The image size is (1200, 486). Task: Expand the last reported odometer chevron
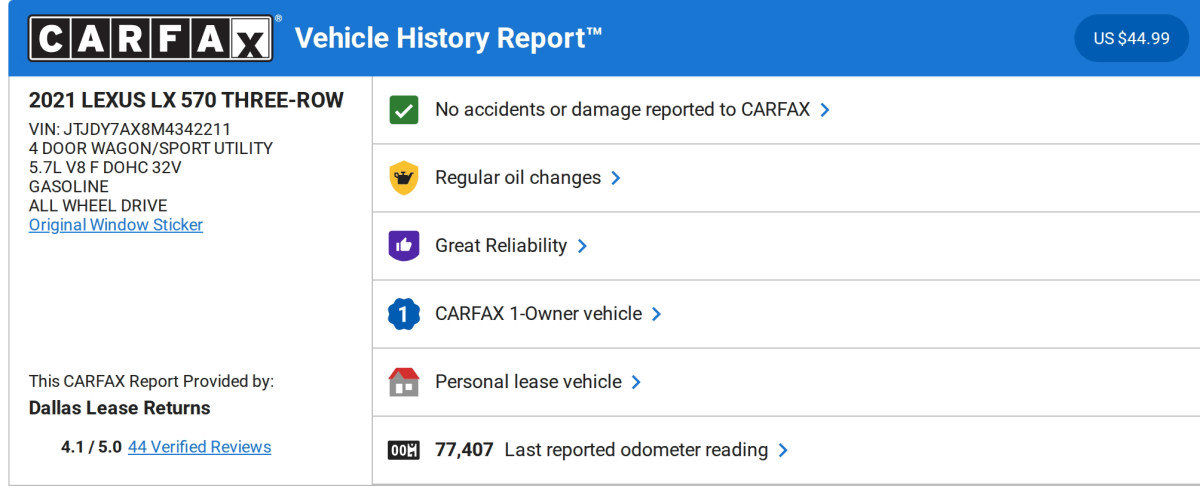click(783, 450)
